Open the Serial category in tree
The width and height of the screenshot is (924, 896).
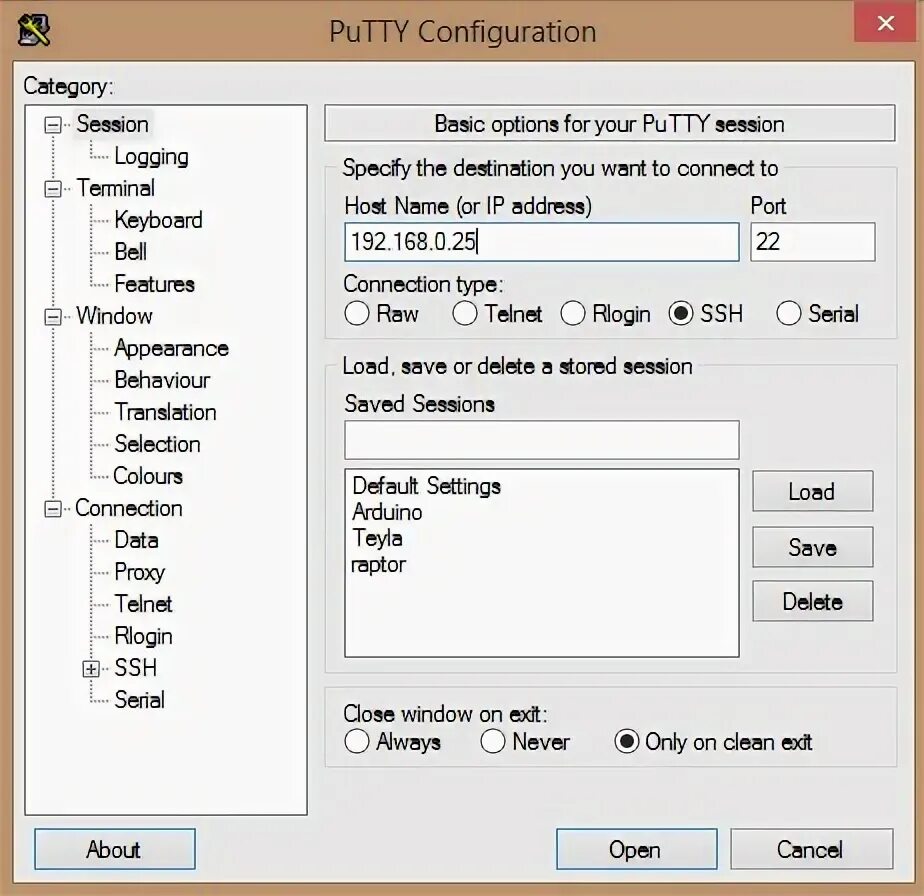point(139,700)
